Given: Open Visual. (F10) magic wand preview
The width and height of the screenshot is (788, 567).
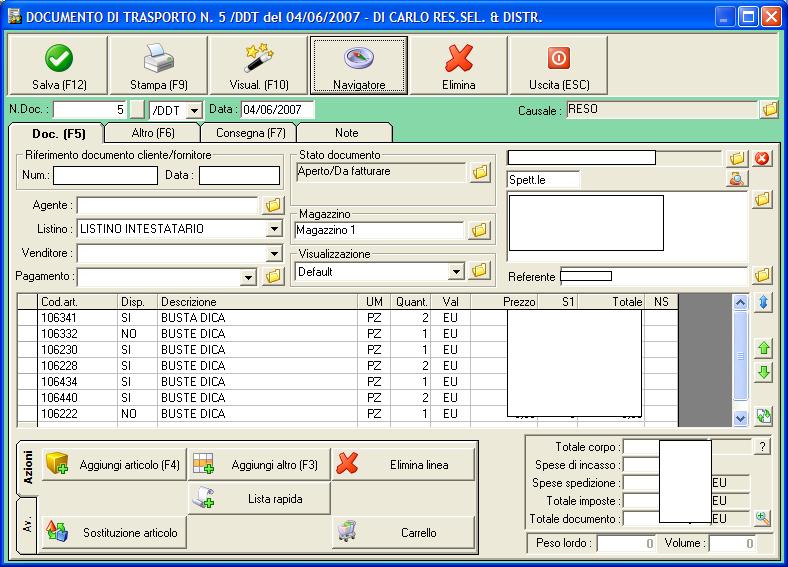Looking at the screenshot, I should click(x=259, y=58).
